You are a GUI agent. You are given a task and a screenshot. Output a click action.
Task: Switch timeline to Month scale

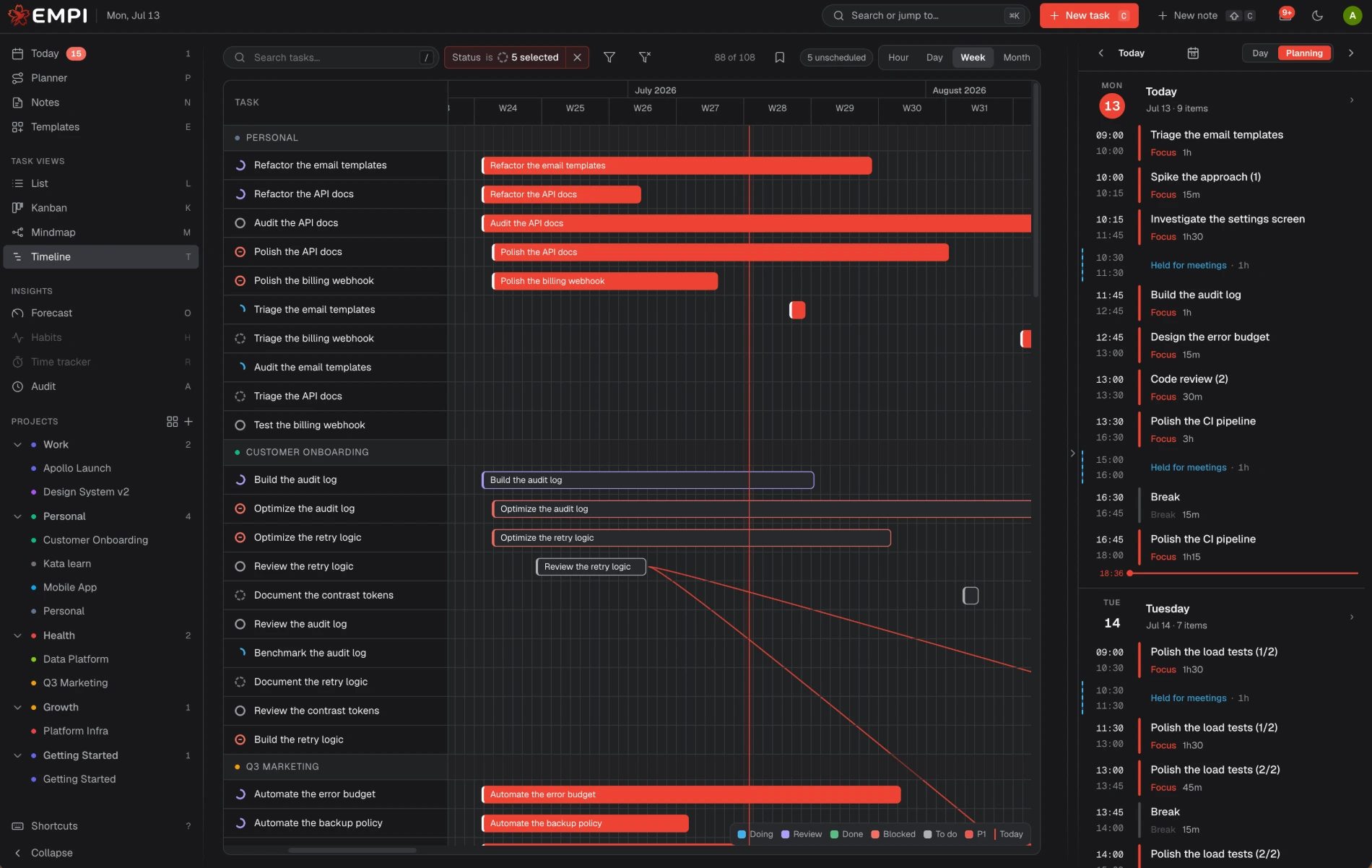click(x=1016, y=57)
